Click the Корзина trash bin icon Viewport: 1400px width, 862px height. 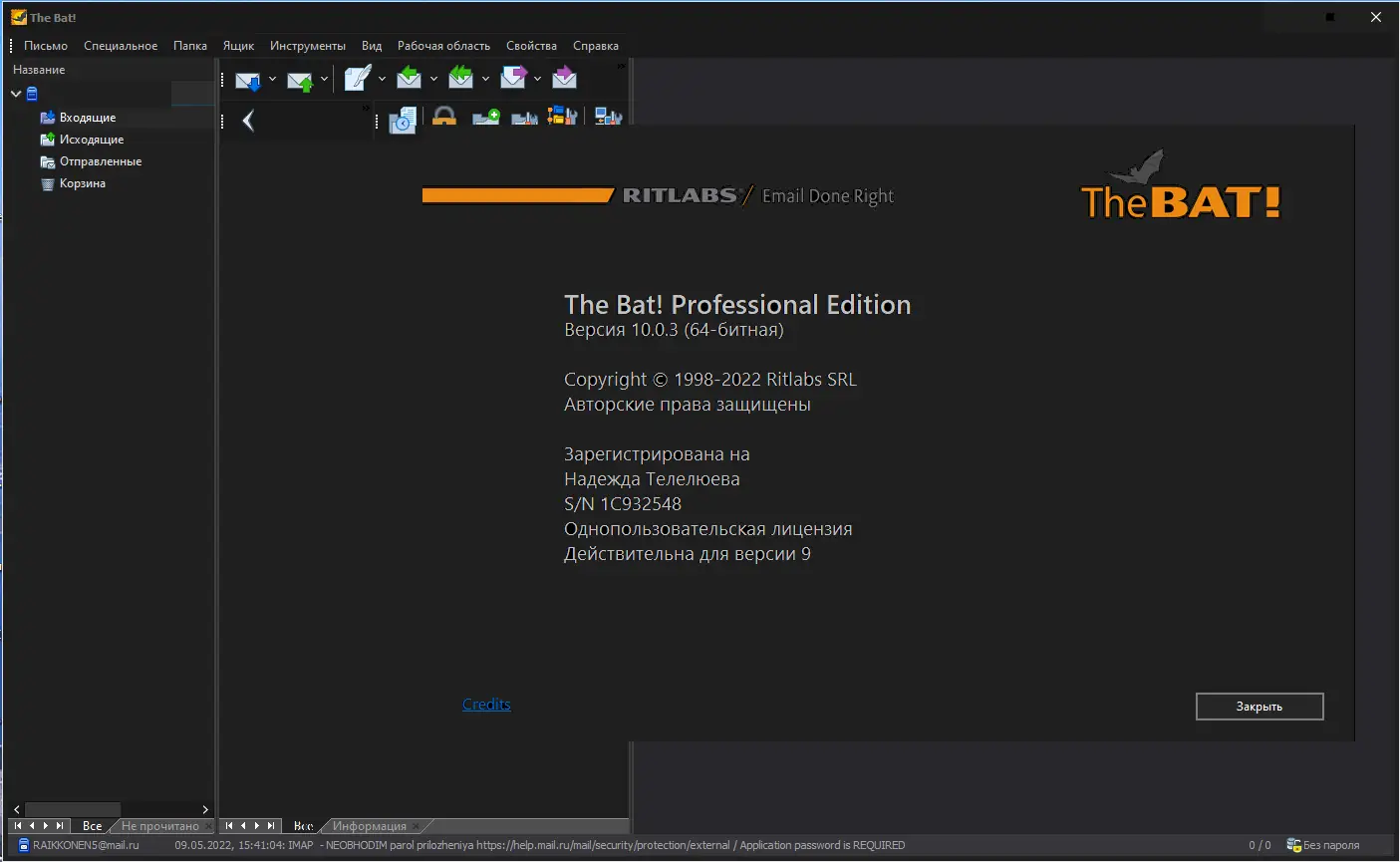coord(48,183)
